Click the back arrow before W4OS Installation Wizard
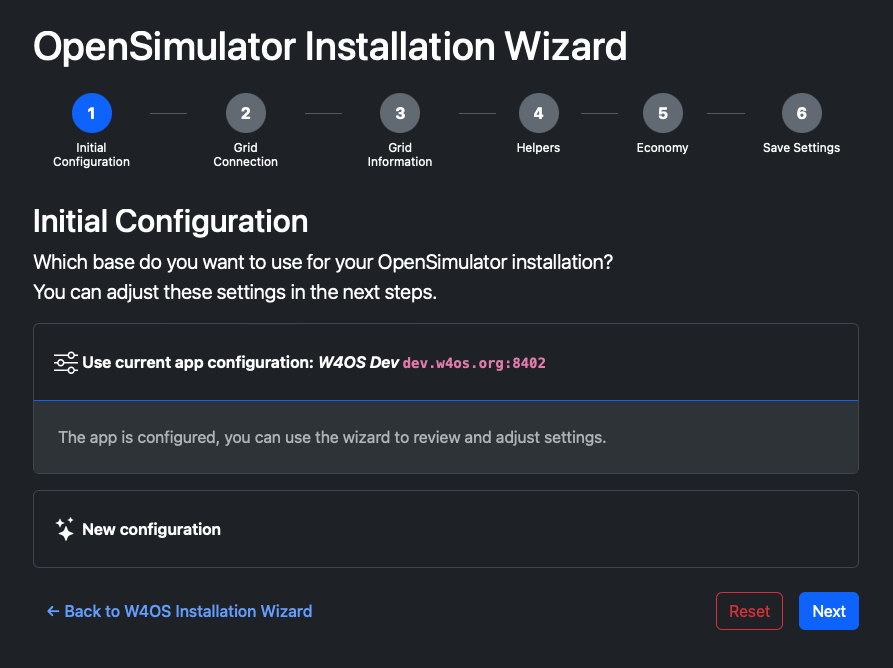 53,611
